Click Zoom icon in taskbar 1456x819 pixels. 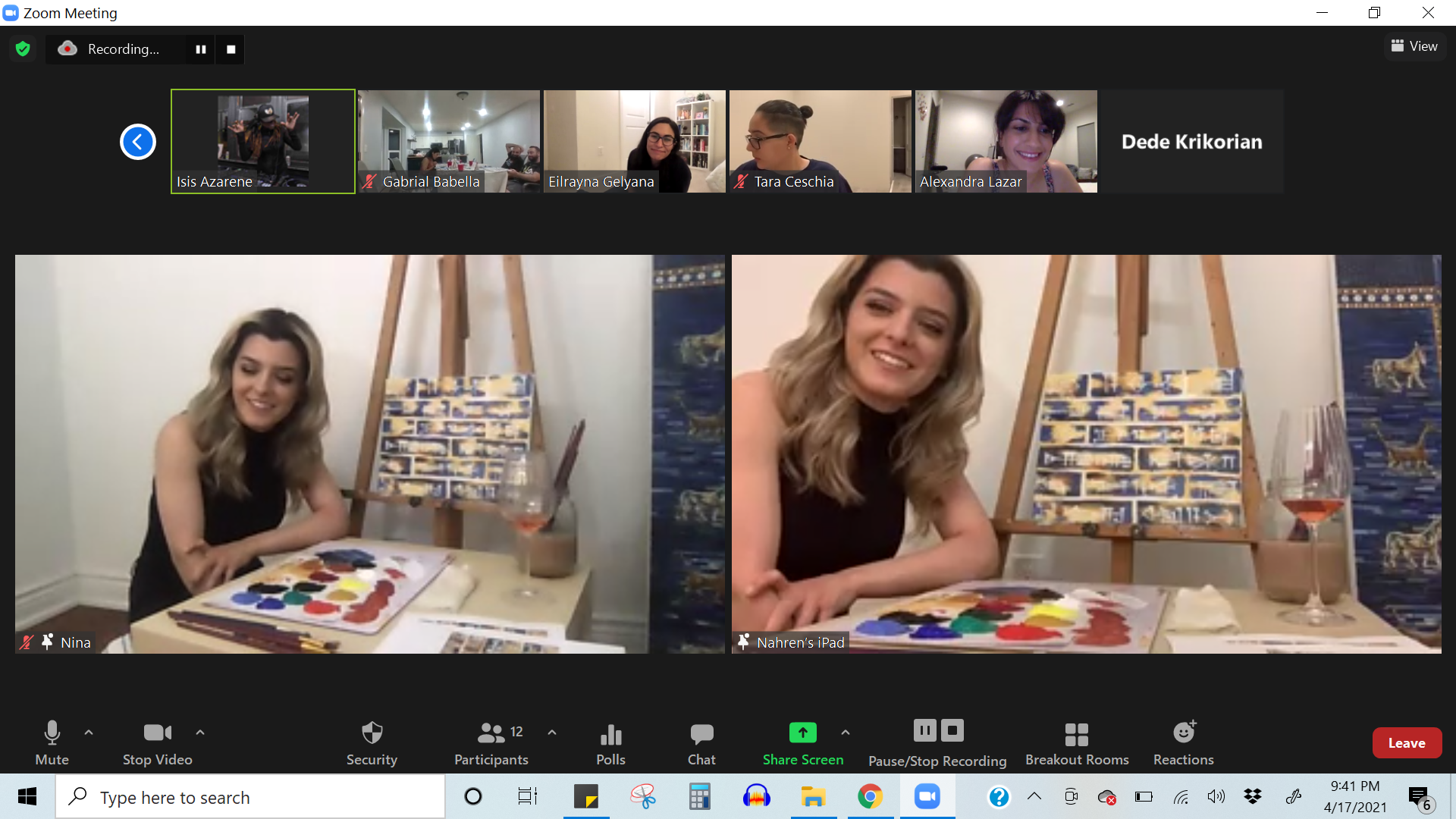click(927, 796)
